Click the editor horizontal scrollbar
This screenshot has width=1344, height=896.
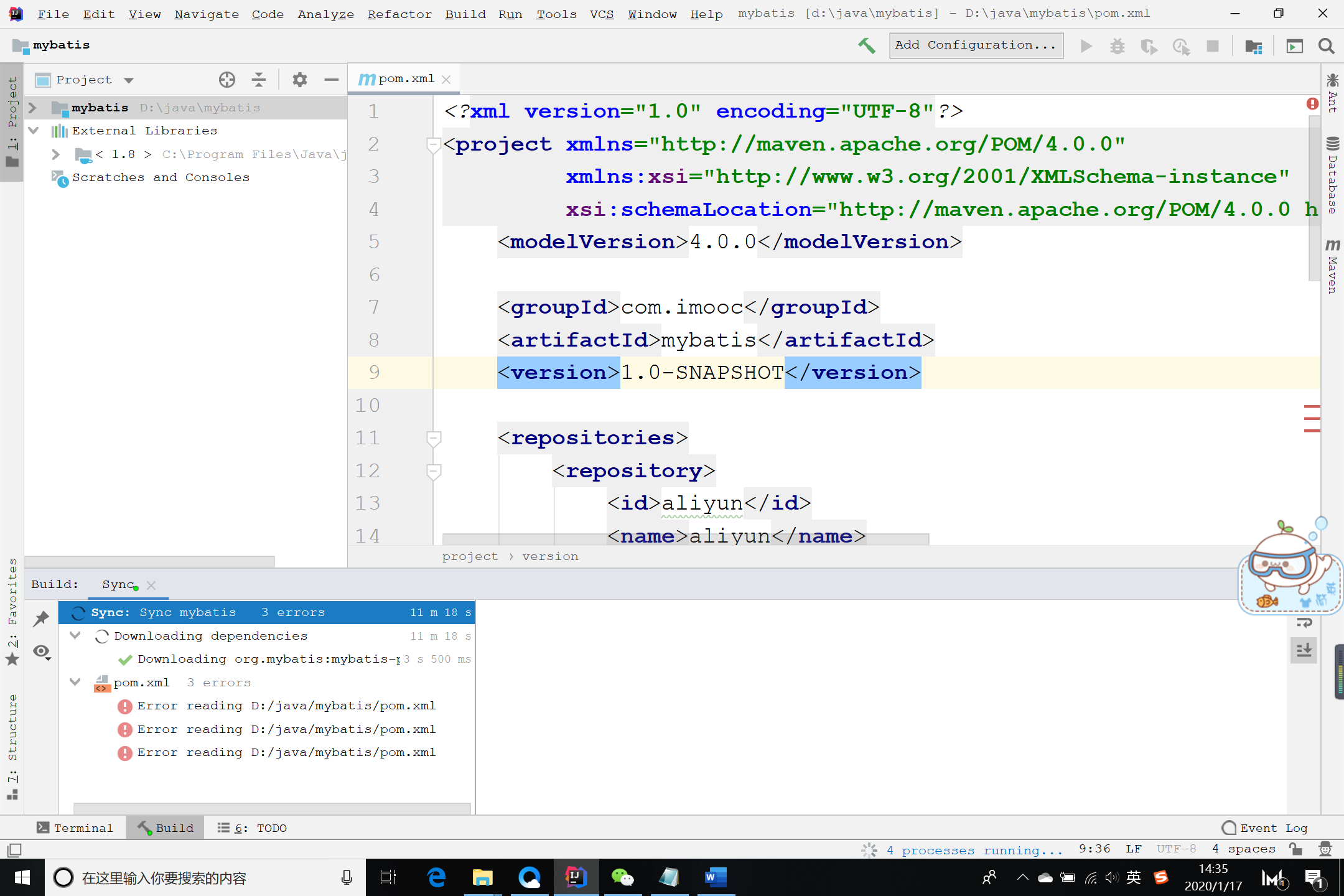point(685,538)
